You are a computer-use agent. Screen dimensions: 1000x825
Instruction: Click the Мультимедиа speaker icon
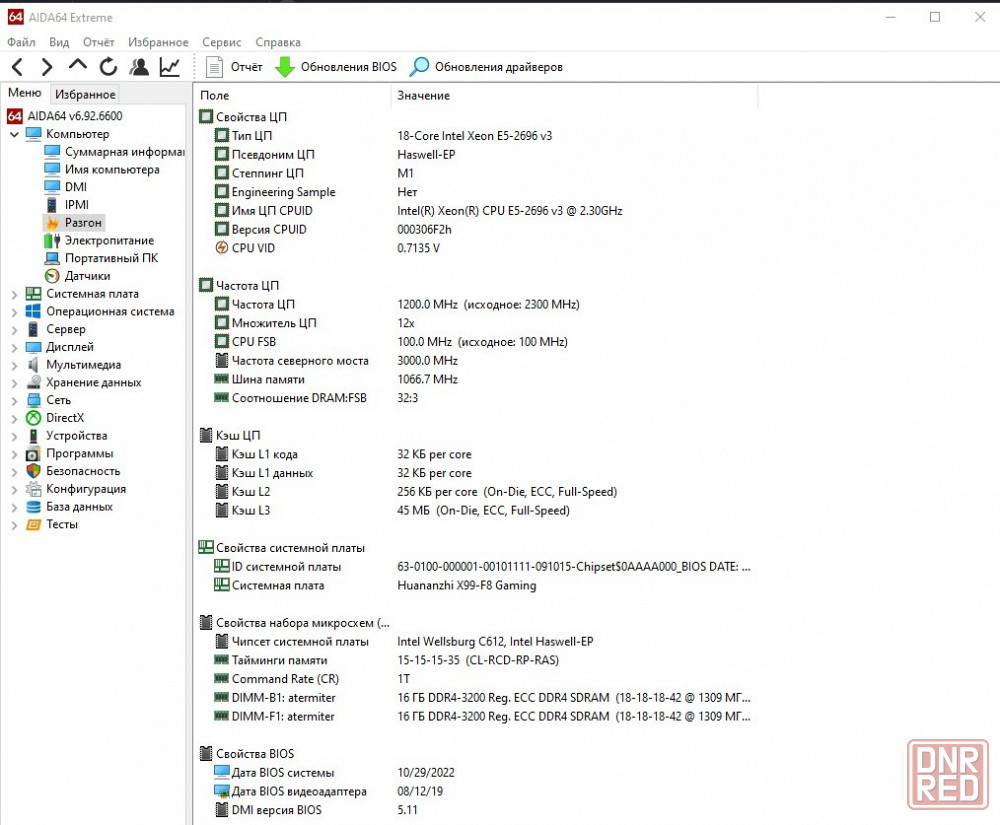pyautogui.click(x=33, y=365)
